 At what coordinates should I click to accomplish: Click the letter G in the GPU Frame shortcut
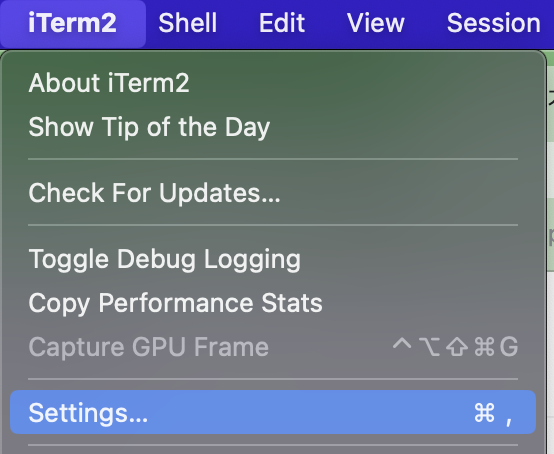509,347
